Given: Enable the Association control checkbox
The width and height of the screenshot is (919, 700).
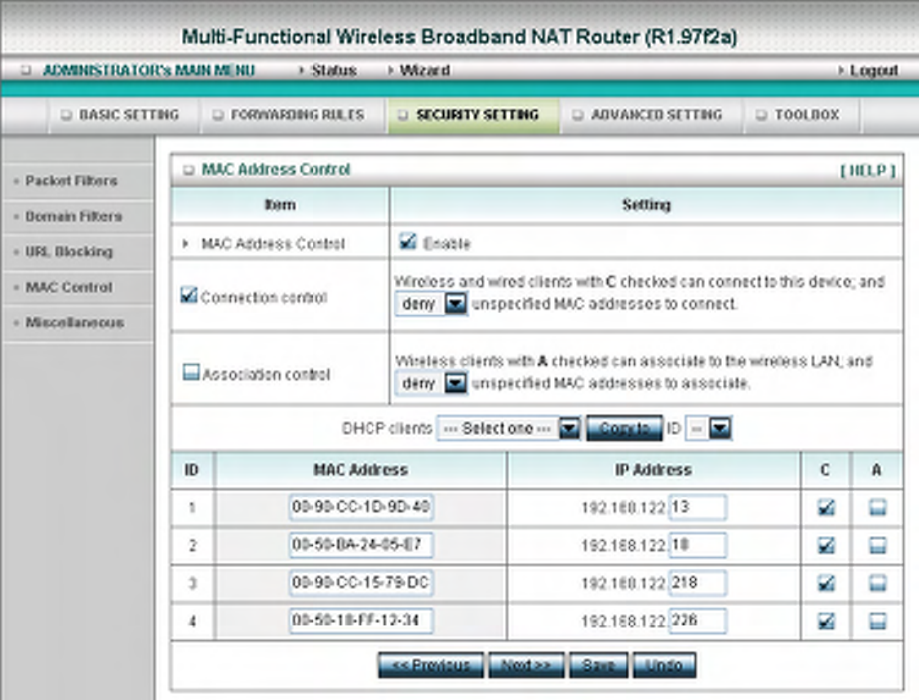Looking at the screenshot, I should 191,372.
